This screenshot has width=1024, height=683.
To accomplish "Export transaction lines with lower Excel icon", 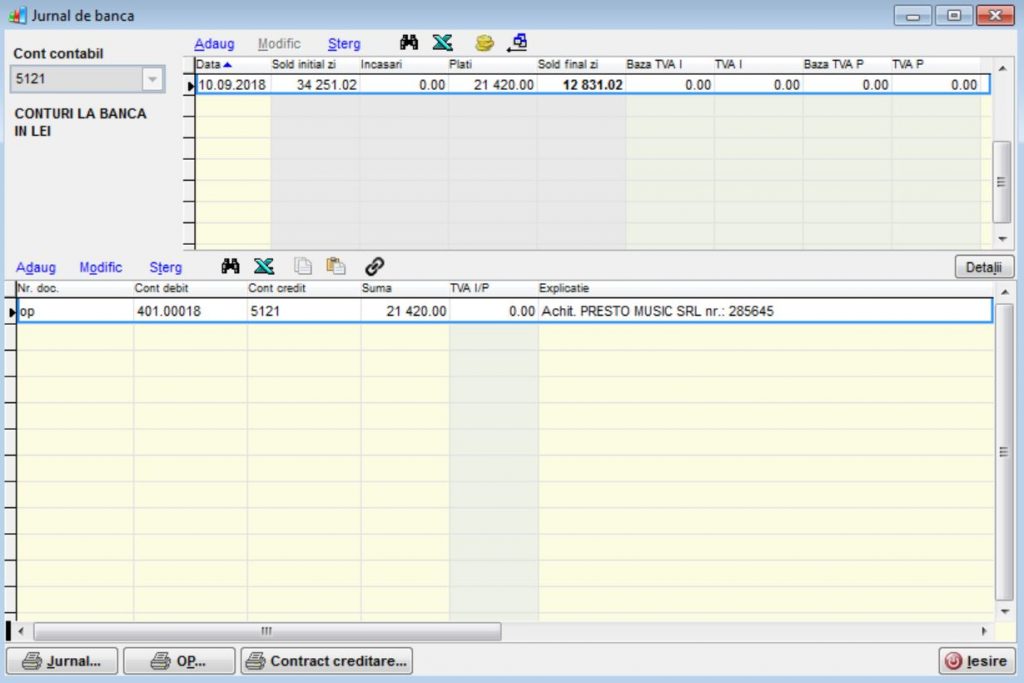I will click(x=264, y=266).
